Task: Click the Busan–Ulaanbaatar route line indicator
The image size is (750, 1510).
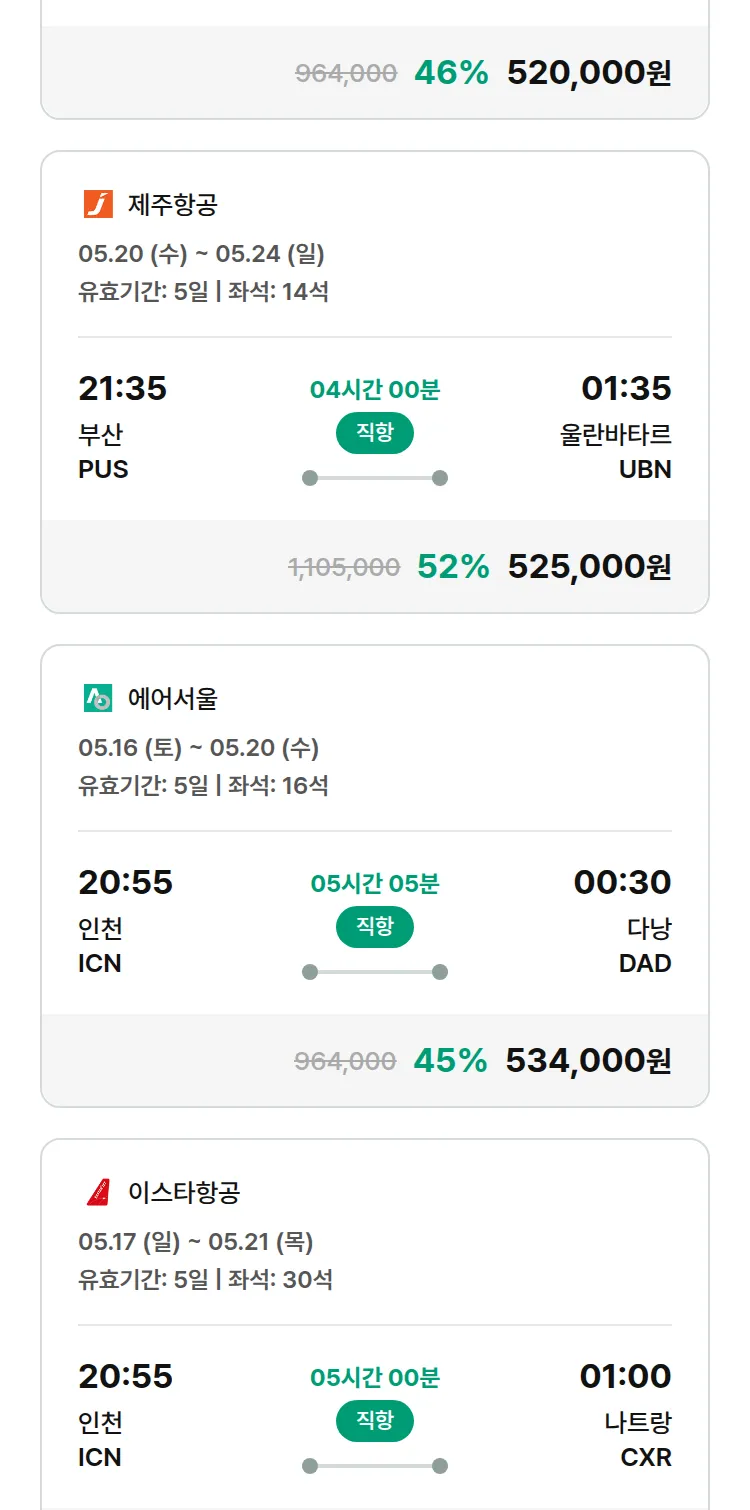Action: 375,478
